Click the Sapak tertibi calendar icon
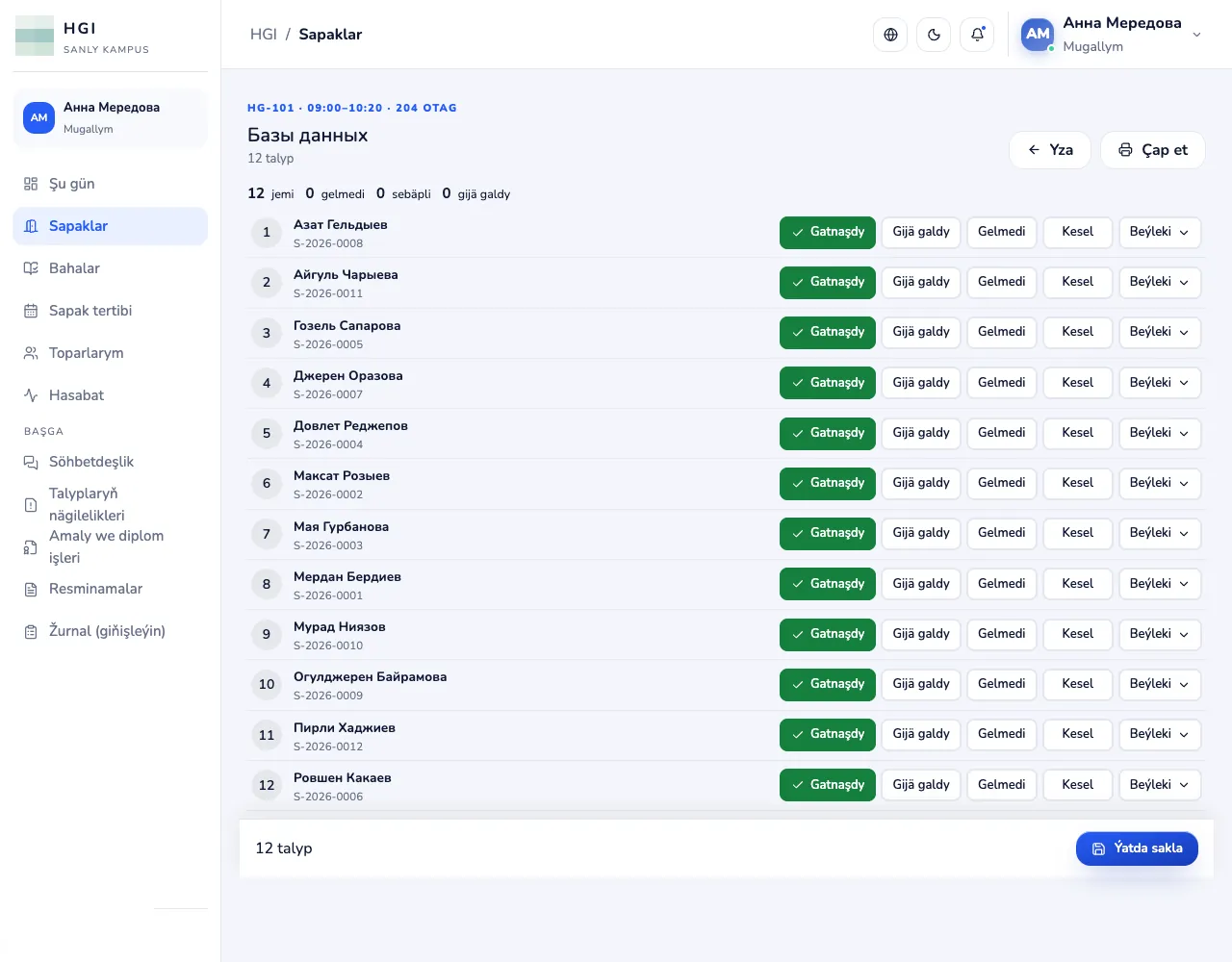This screenshot has height=962, width=1232. 31,311
